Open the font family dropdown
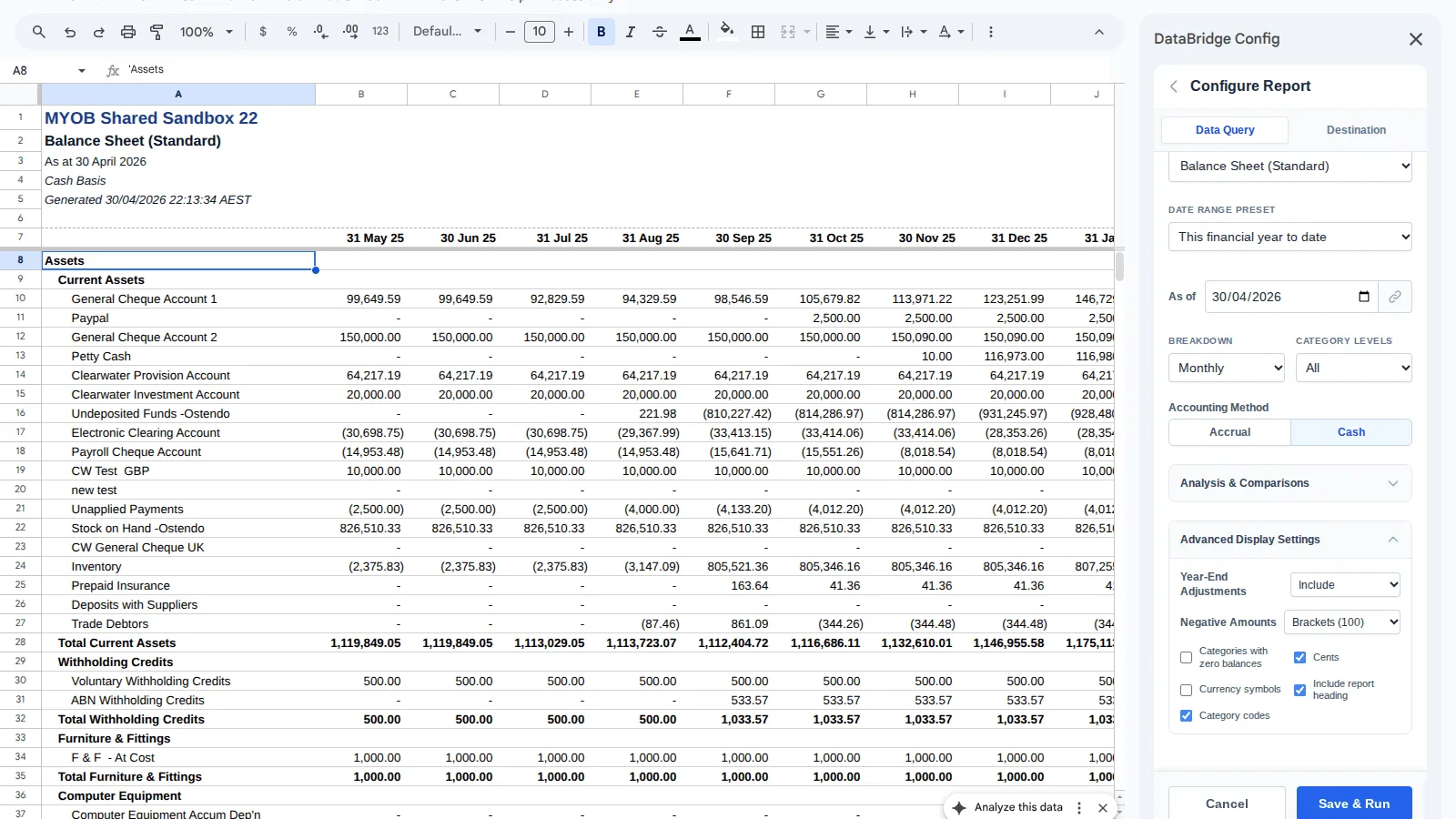The image size is (1456, 819). (x=447, y=32)
